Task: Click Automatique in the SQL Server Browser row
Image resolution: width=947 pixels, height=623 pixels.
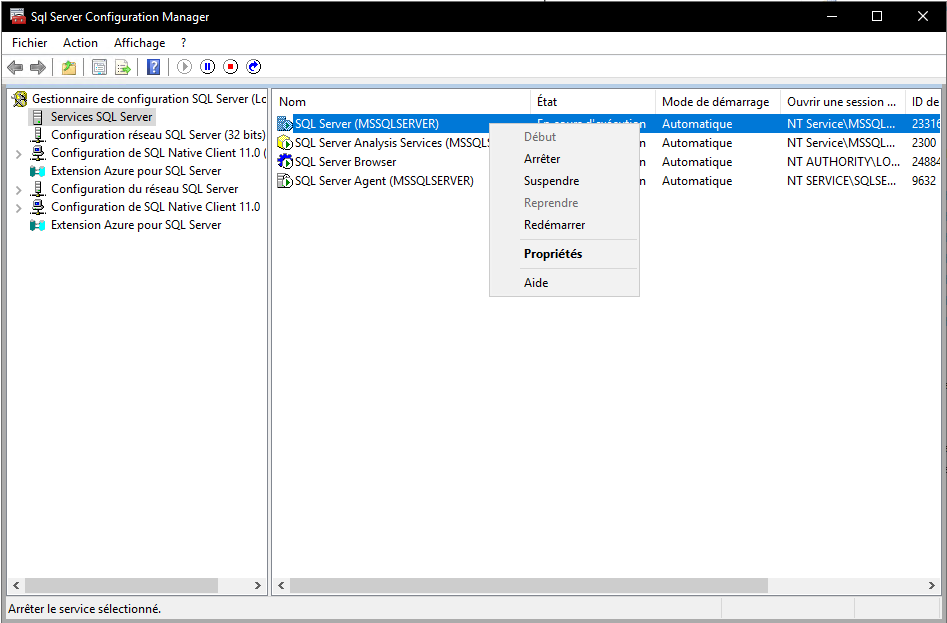Action: [x=697, y=162]
